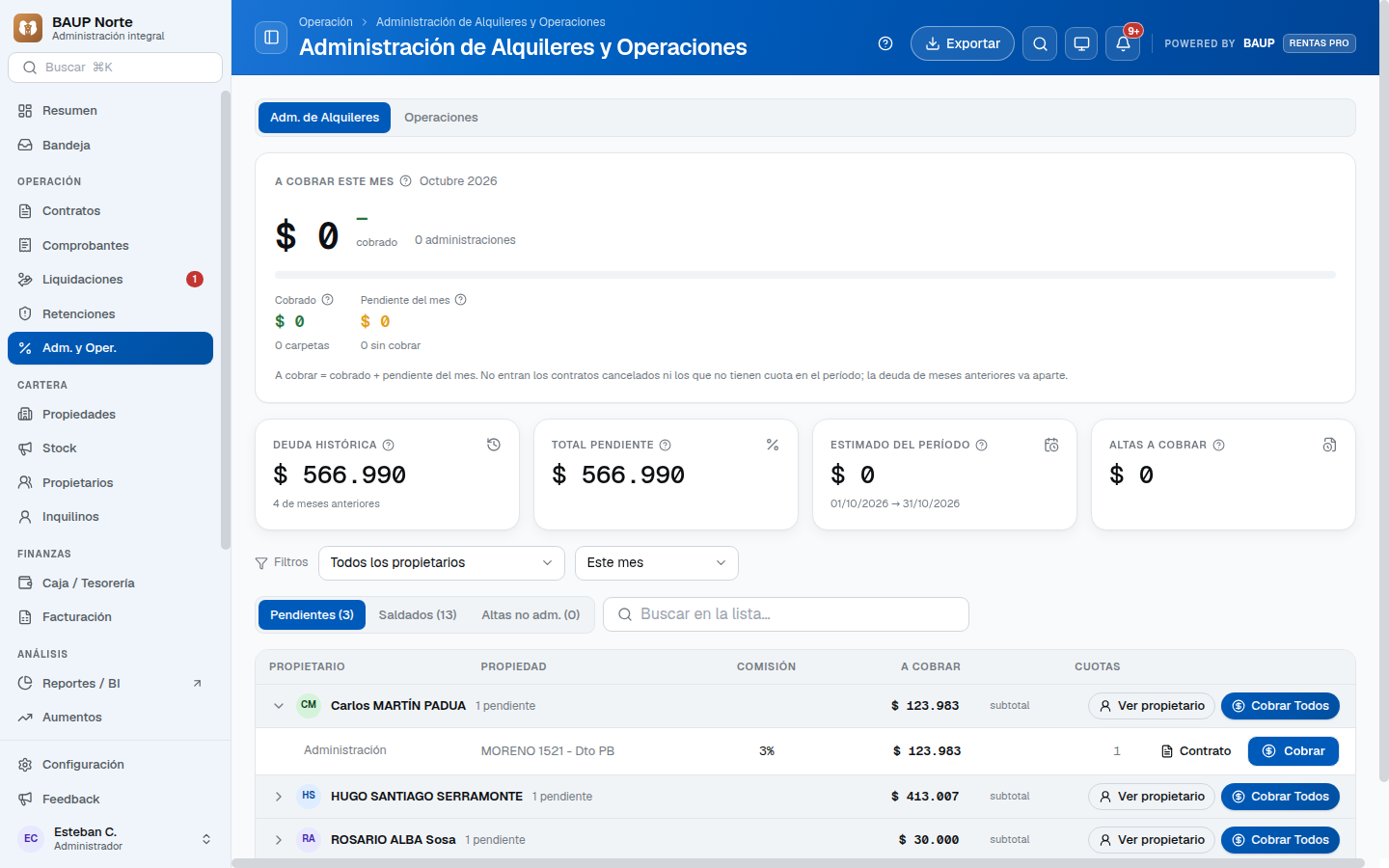Open Propiedades from the sidebar
This screenshot has width=1389, height=868.
[110, 415]
